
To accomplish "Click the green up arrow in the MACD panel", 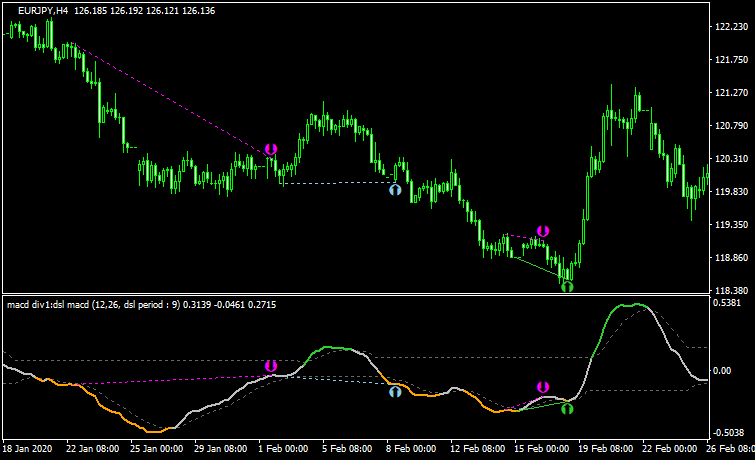I will pos(567,408).
